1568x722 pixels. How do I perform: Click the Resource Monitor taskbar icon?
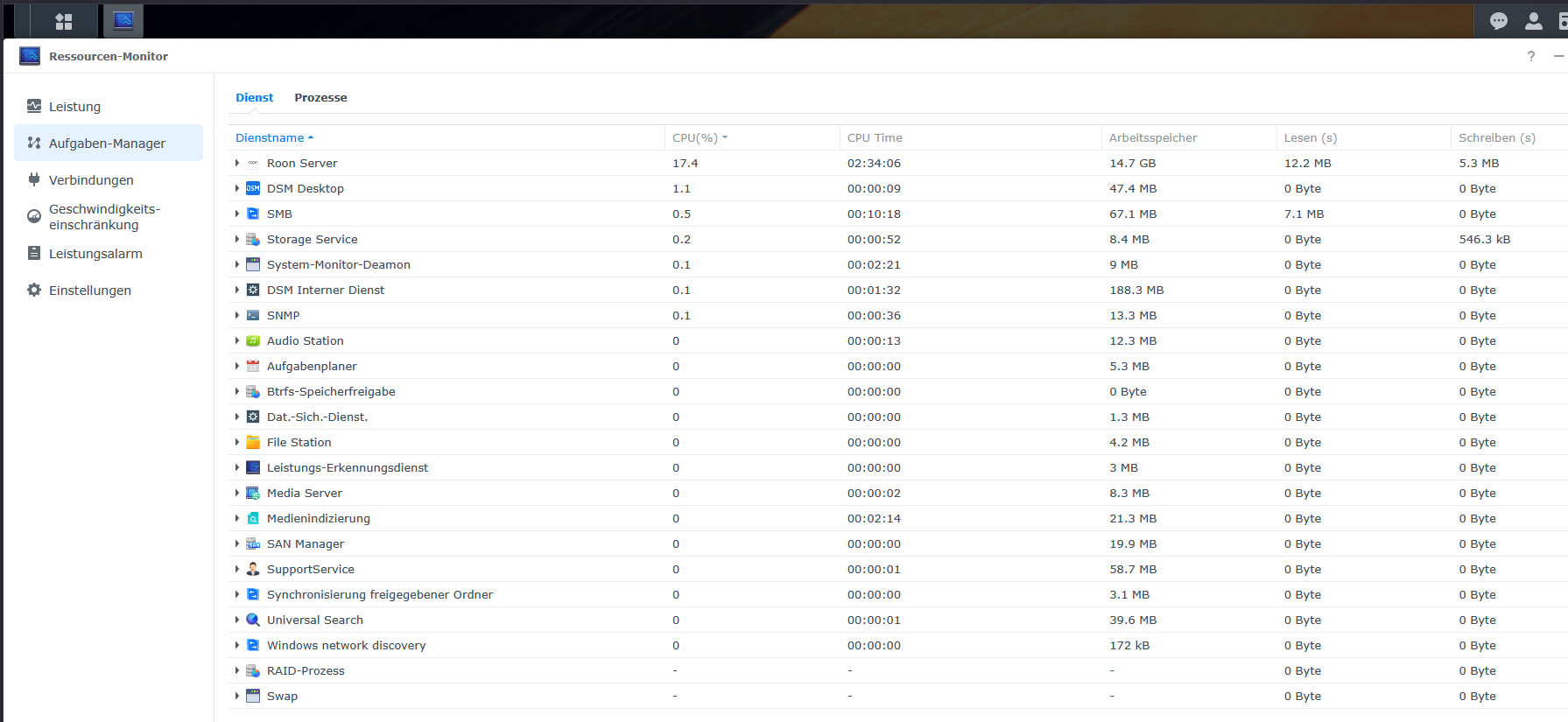point(123,20)
